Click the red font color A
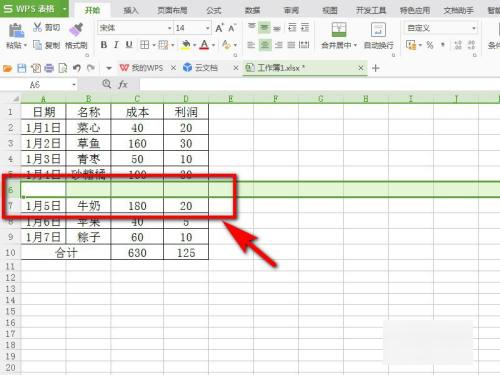500x375 pixels. tap(204, 45)
